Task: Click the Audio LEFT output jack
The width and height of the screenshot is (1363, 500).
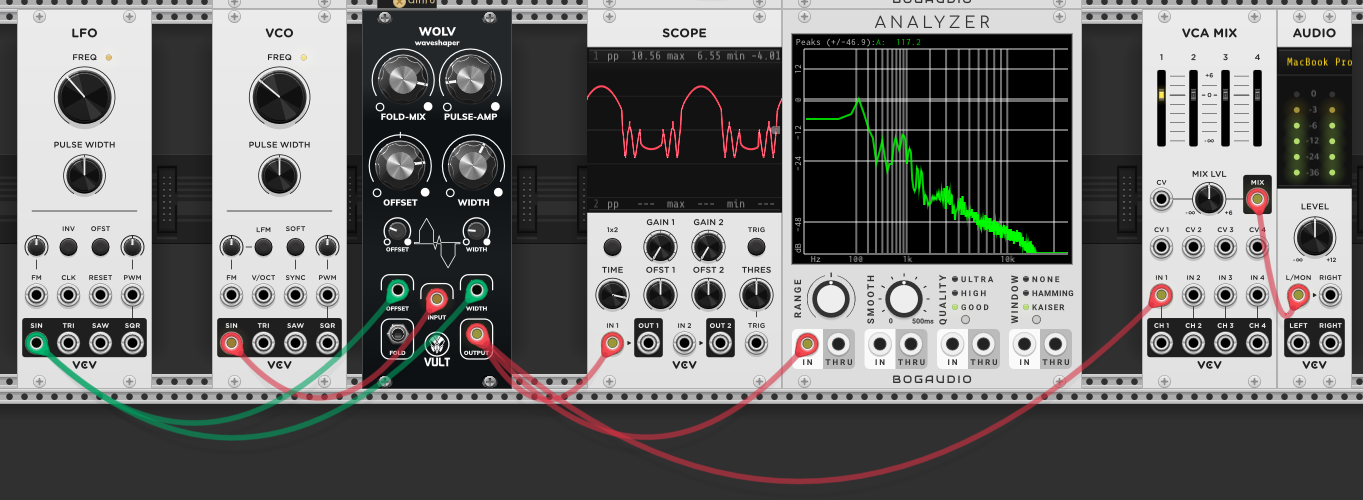Action: (1298, 343)
